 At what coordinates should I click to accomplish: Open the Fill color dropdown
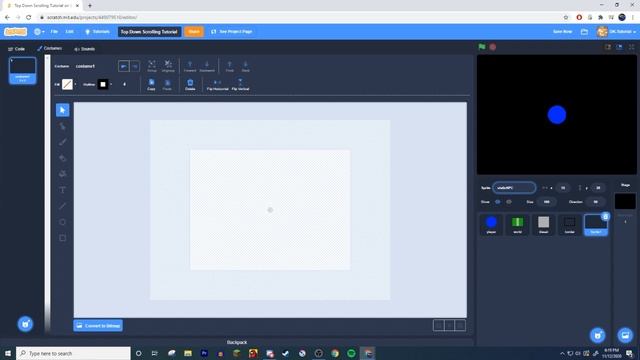(x=76, y=84)
